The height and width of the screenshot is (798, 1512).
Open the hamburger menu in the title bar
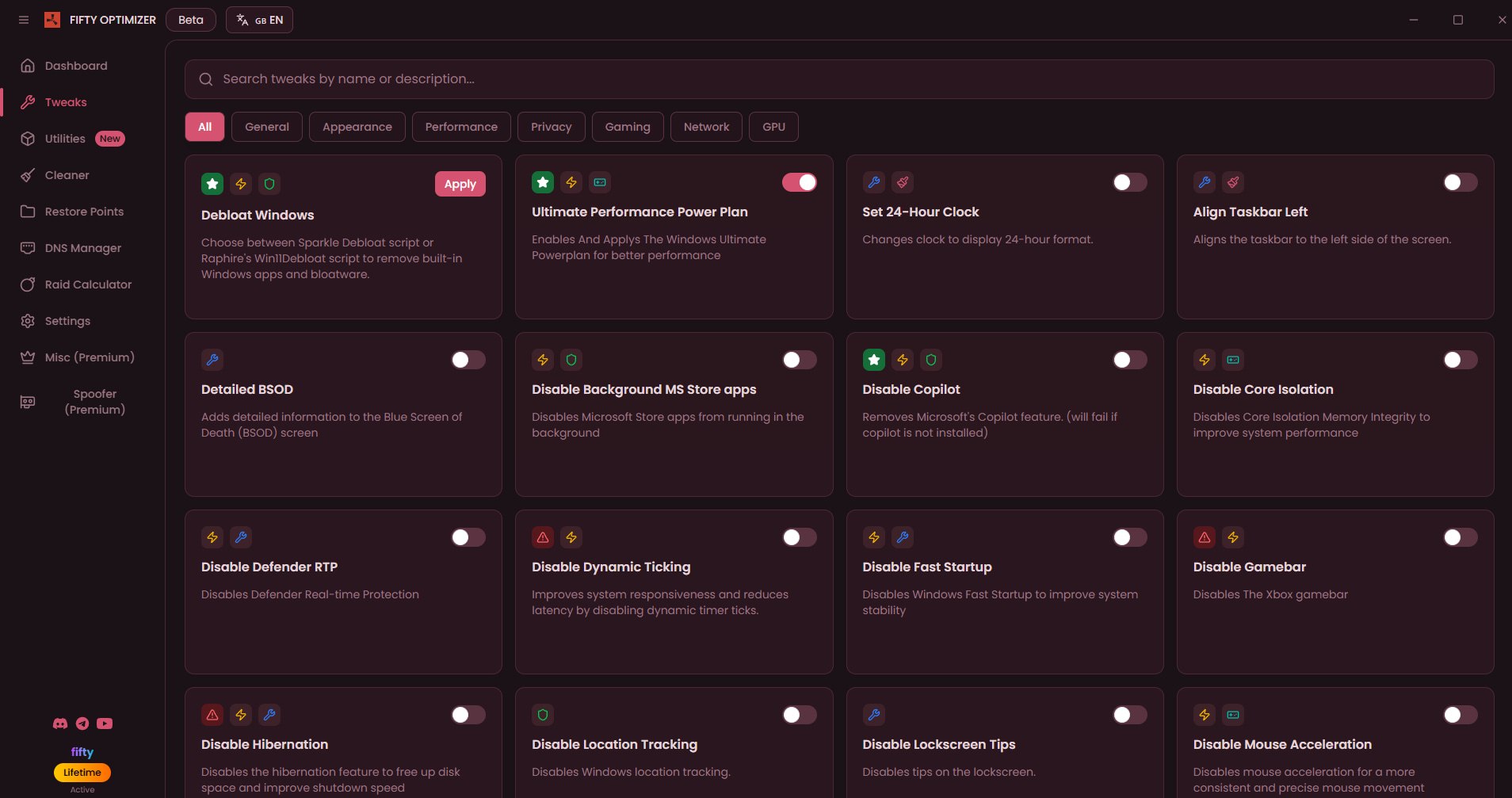click(x=24, y=20)
